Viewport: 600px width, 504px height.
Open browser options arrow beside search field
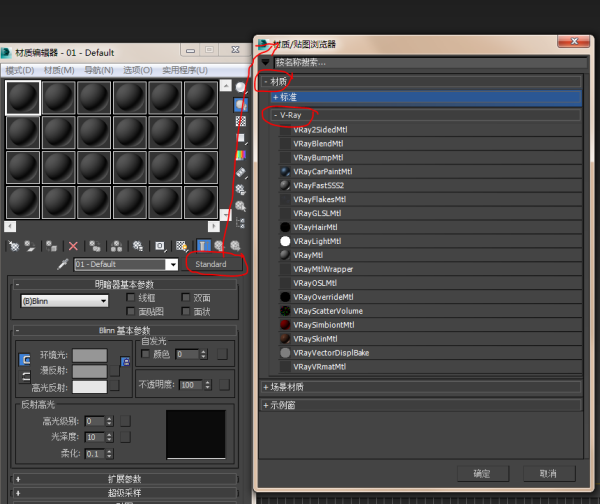click(x=266, y=62)
